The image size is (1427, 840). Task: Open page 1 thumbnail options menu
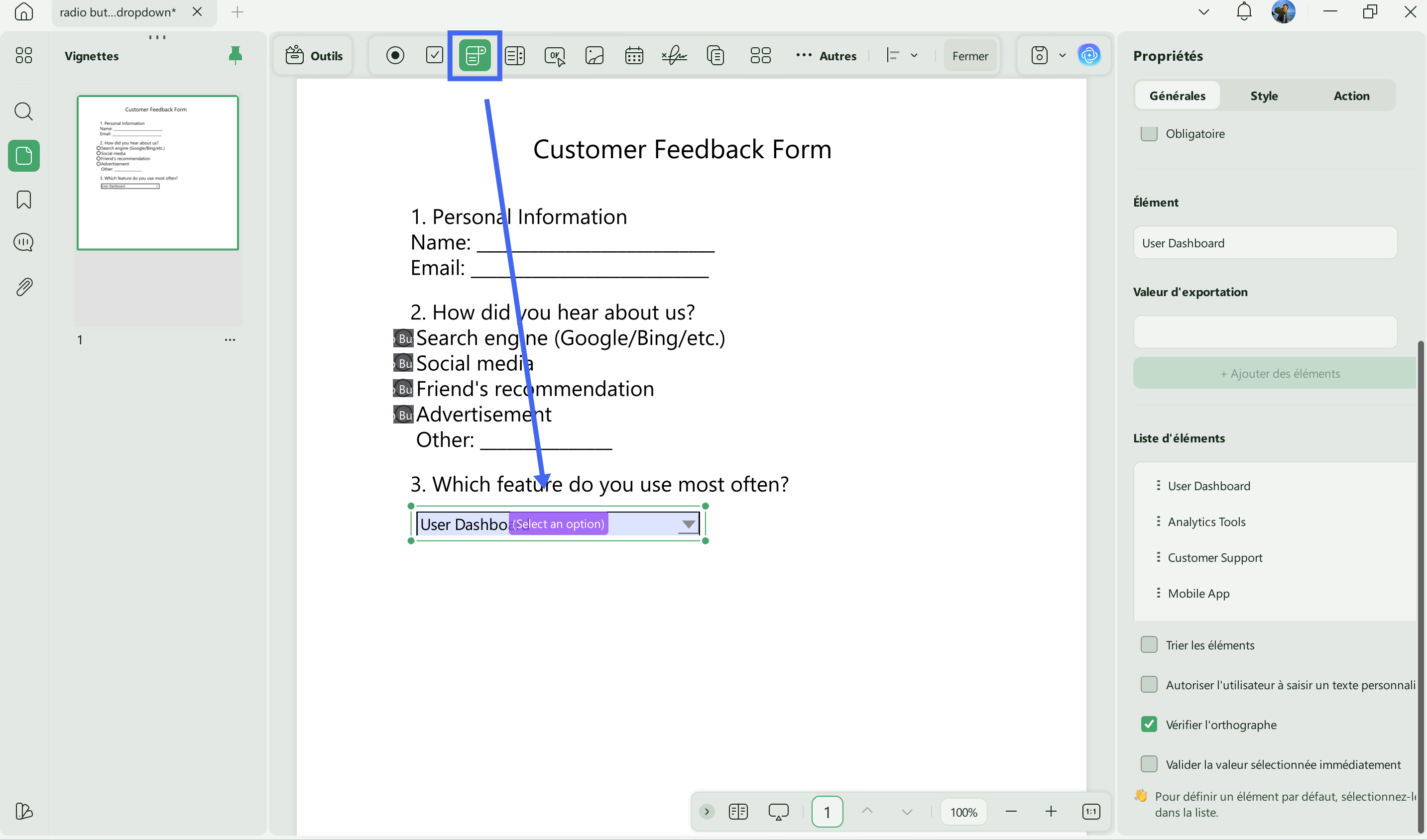[x=230, y=339]
